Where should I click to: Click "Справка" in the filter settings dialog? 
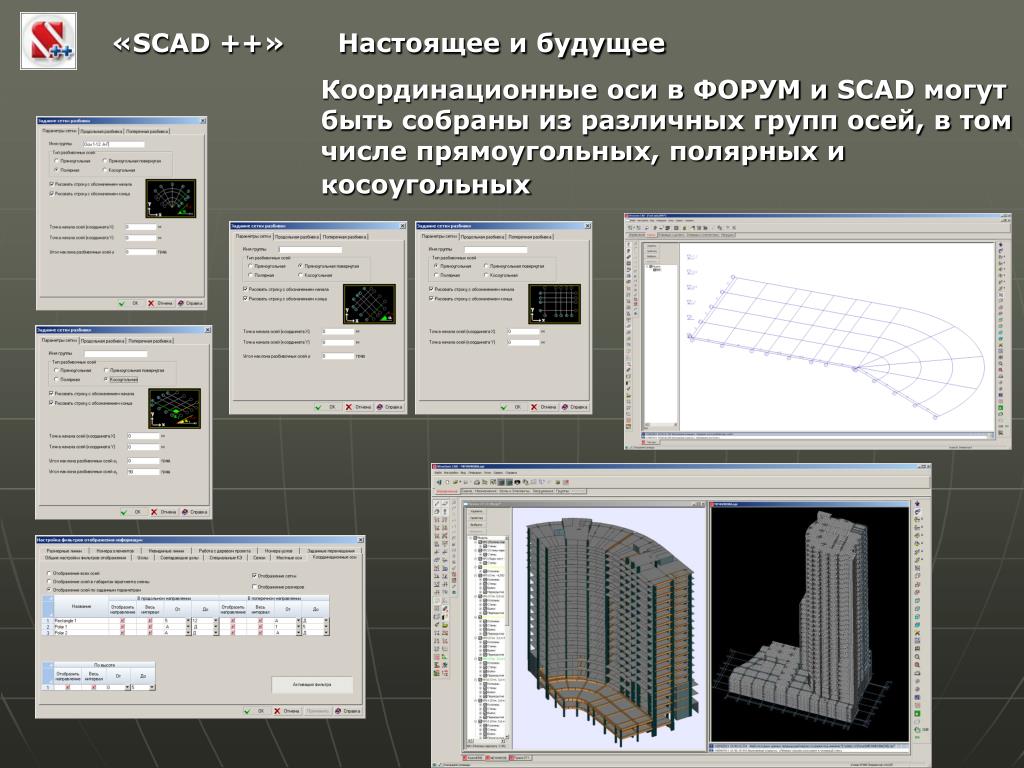[348, 711]
